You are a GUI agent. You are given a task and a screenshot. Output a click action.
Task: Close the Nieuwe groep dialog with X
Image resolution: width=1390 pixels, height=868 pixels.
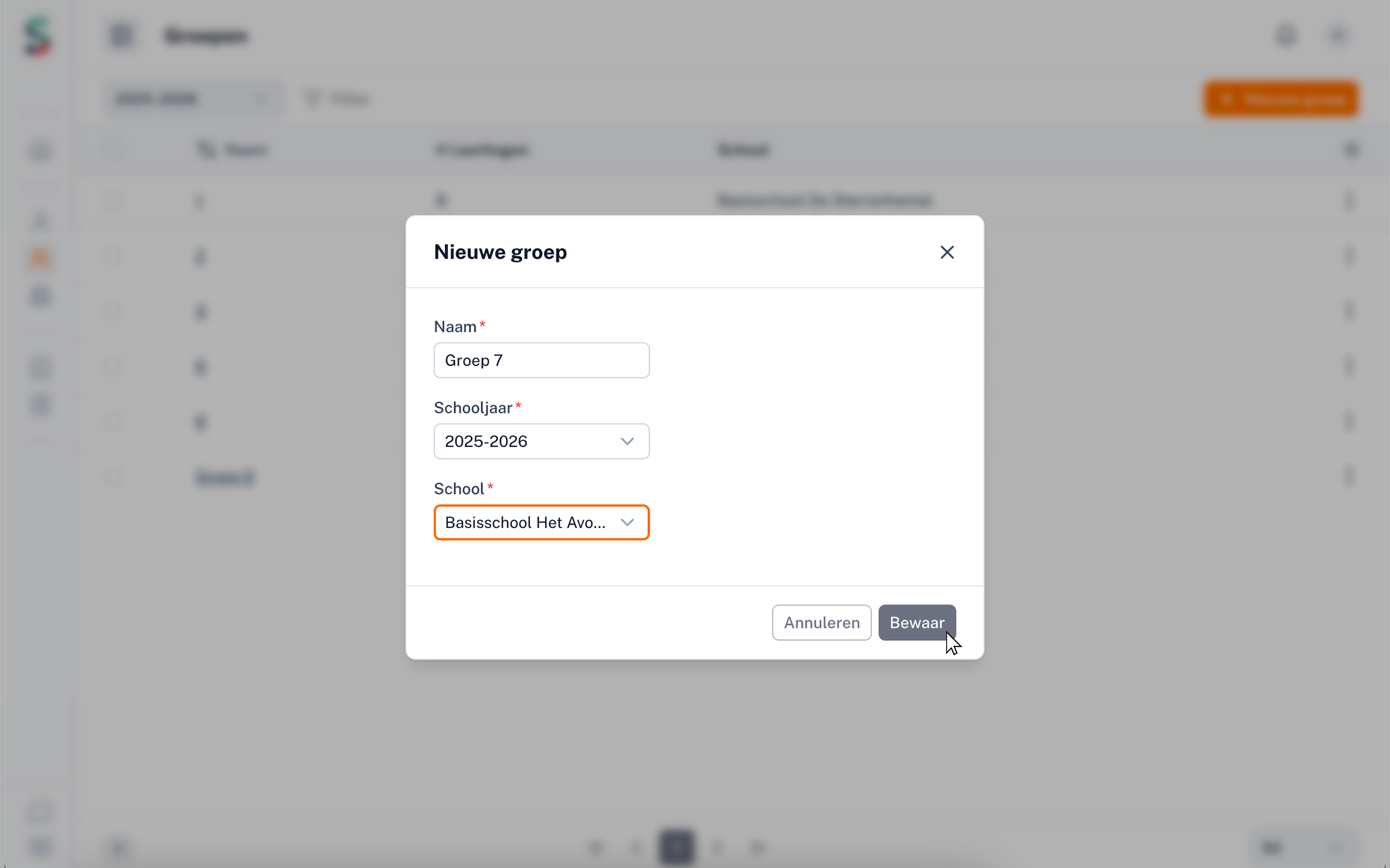click(947, 252)
